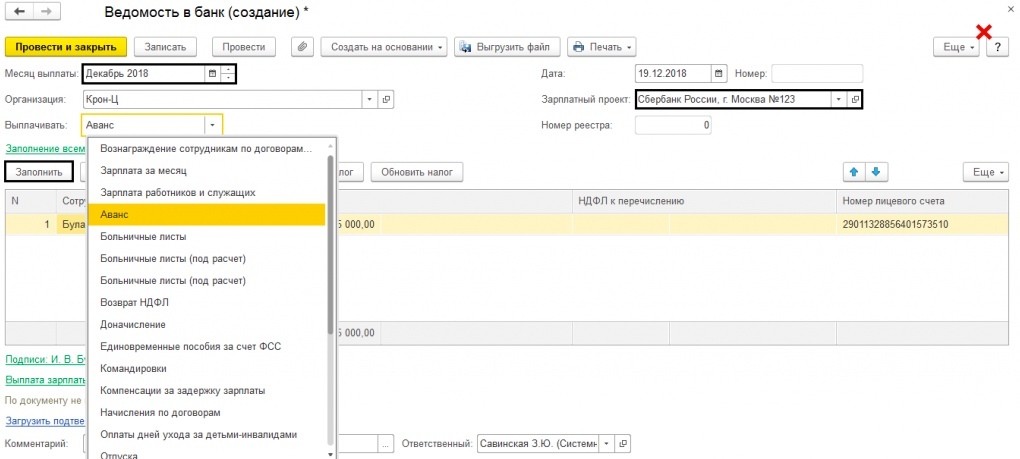Open the Создать на основании dropdown
The width and height of the screenshot is (1020, 459).
pyautogui.click(x=383, y=47)
